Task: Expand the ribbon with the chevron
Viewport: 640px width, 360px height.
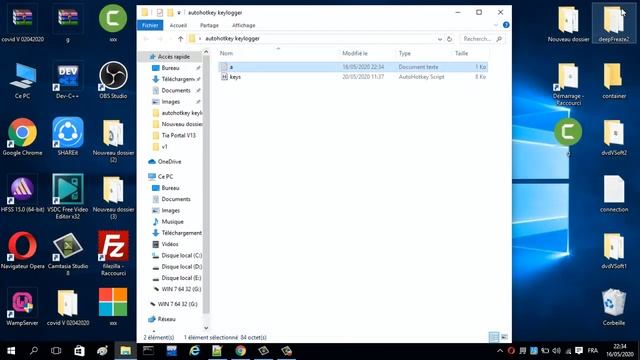Action: pyautogui.click(x=496, y=25)
